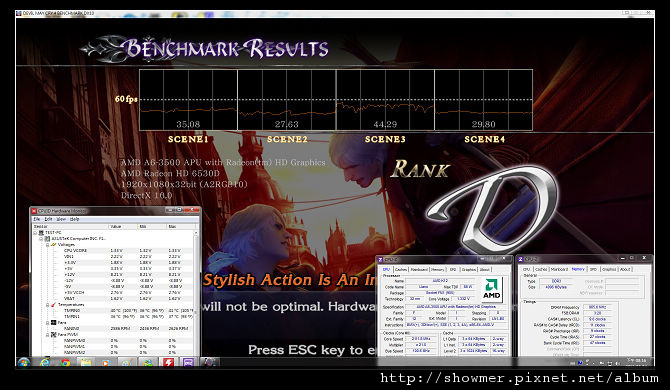Click the Temperatures thermometer icon in HWMonitor
Screen dimensions: 670x390
click(54, 305)
